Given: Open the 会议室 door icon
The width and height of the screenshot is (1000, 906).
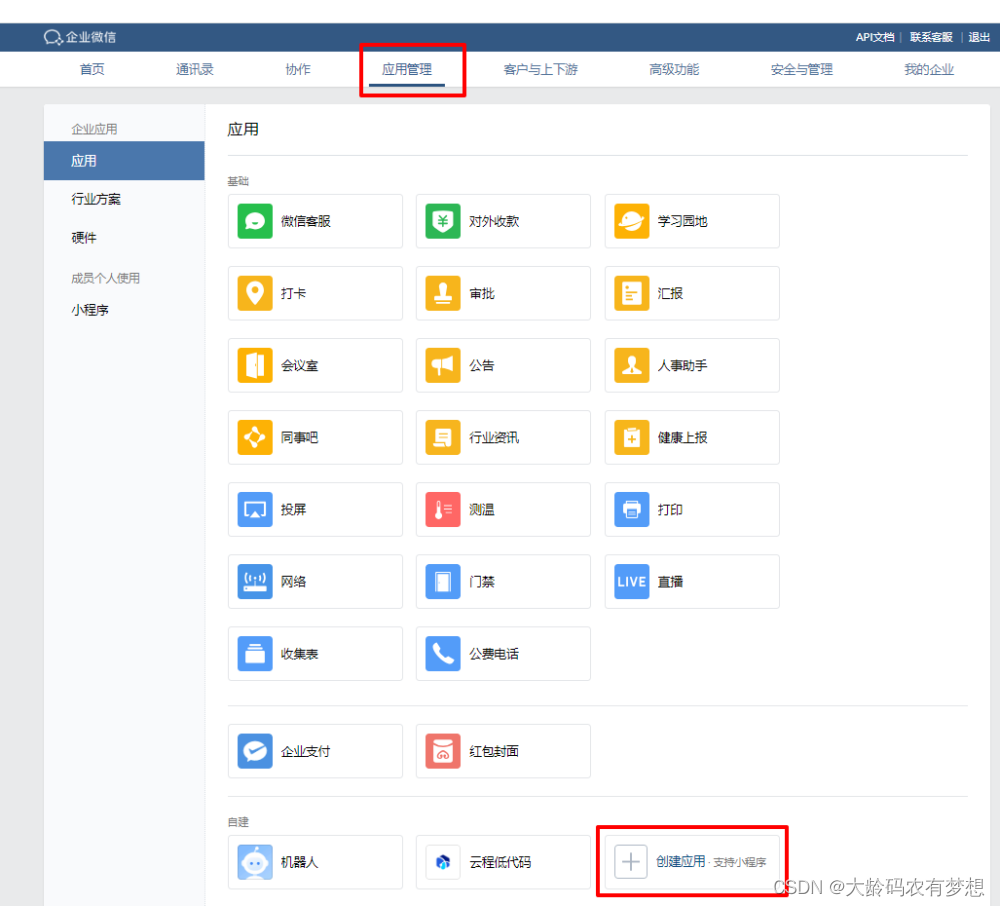Looking at the screenshot, I should pos(254,365).
